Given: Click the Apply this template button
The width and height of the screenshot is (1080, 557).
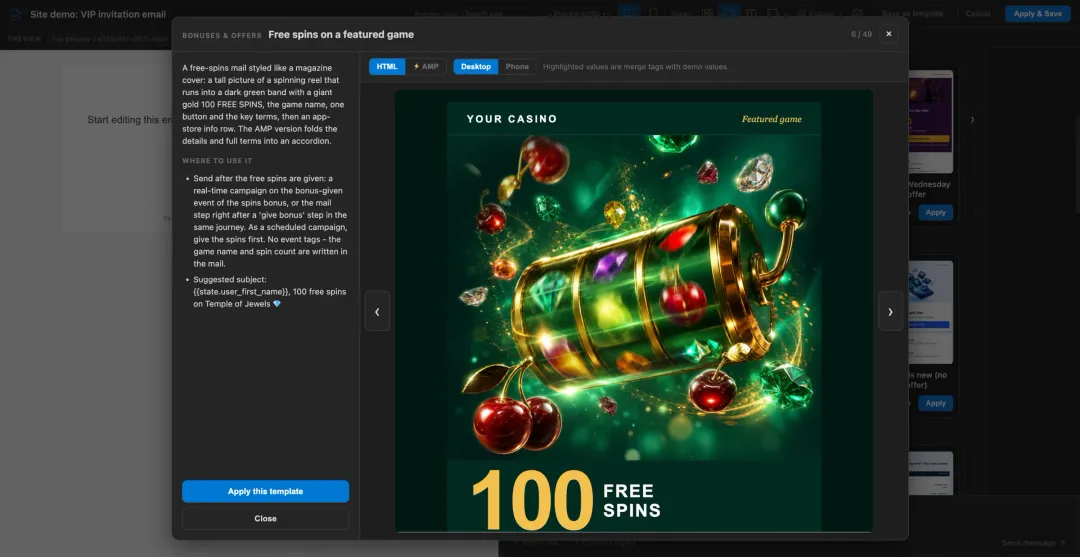Looking at the screenshot, I should pos(265,492).
